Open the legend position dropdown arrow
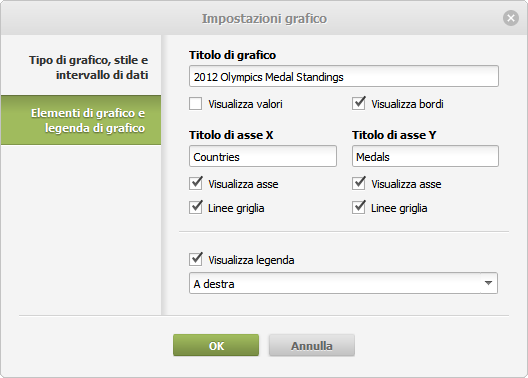 coord(488,283)
